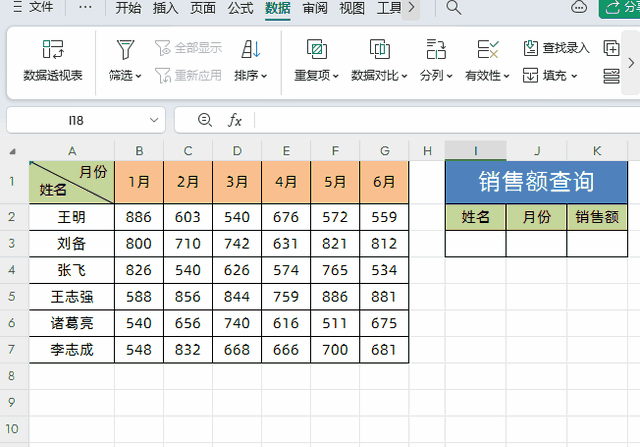This screenshot has height=447, width=640.
Task: Click the orange 1月 header cell
Action: [139, 182]
